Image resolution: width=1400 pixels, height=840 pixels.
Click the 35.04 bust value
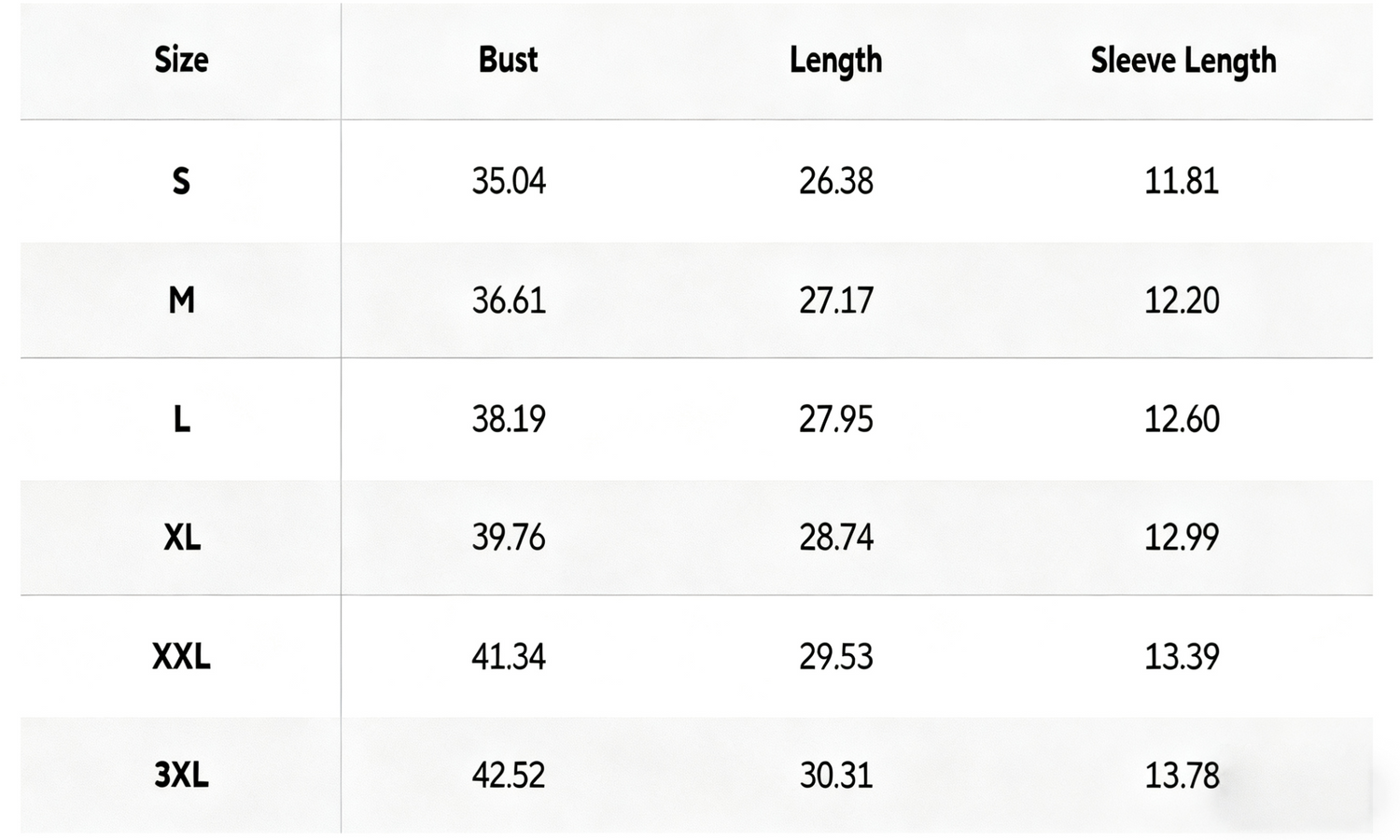tap(508, 180)
